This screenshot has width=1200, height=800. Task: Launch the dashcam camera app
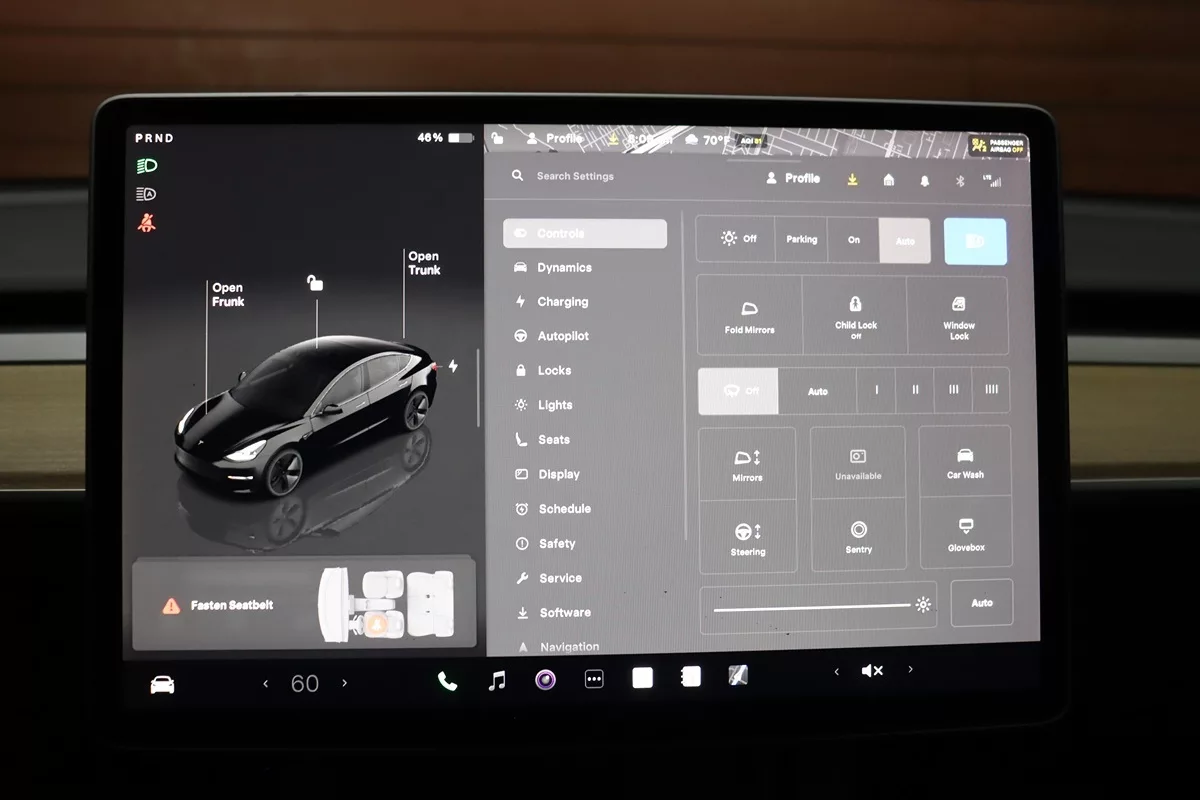coord(545,681)
